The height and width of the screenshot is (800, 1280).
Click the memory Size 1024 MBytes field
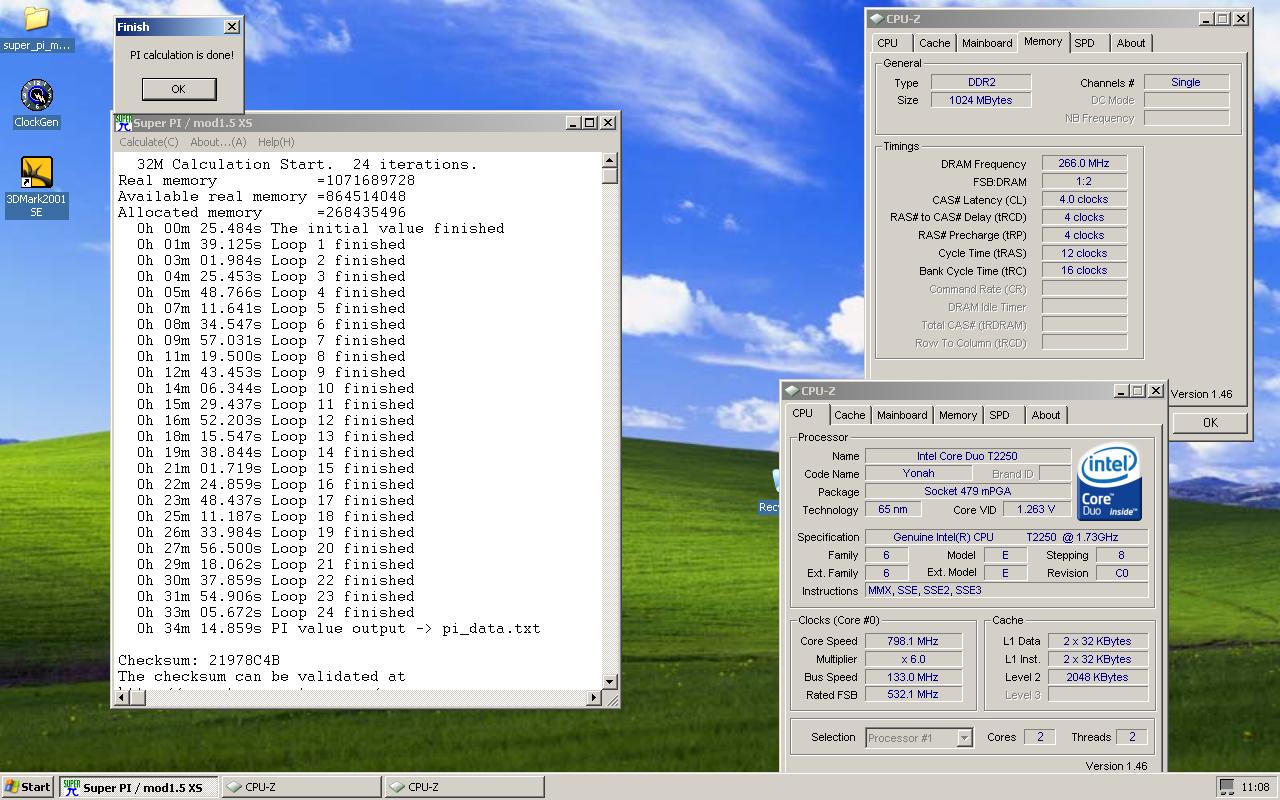coord(981,100)
